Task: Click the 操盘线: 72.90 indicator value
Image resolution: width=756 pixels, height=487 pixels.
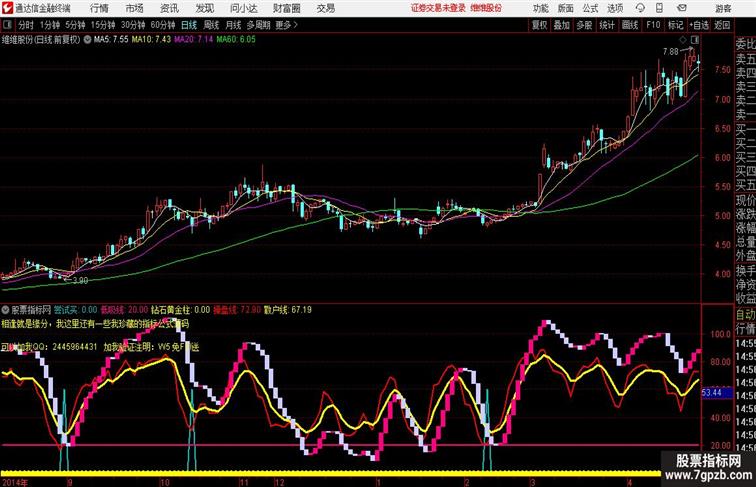Action: [237, 310]
